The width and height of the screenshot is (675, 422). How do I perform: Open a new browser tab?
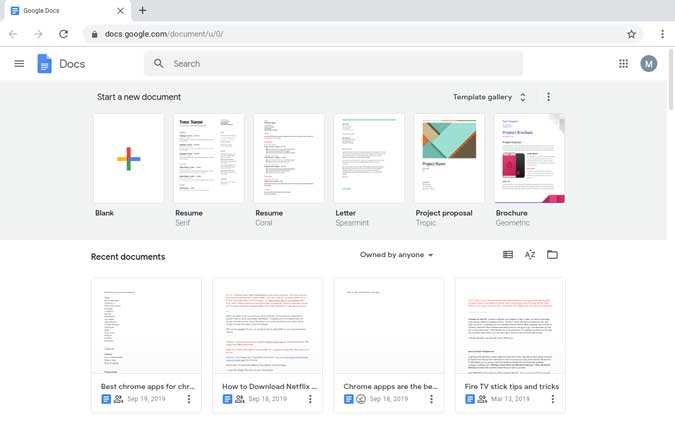[142, 10]
